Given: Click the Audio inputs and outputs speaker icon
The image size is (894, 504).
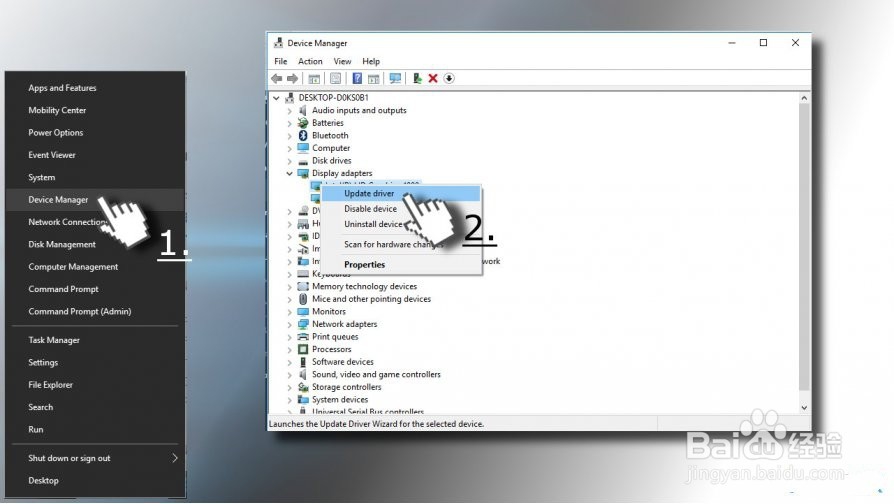Looking at the screenshot, I should (303, 111).
